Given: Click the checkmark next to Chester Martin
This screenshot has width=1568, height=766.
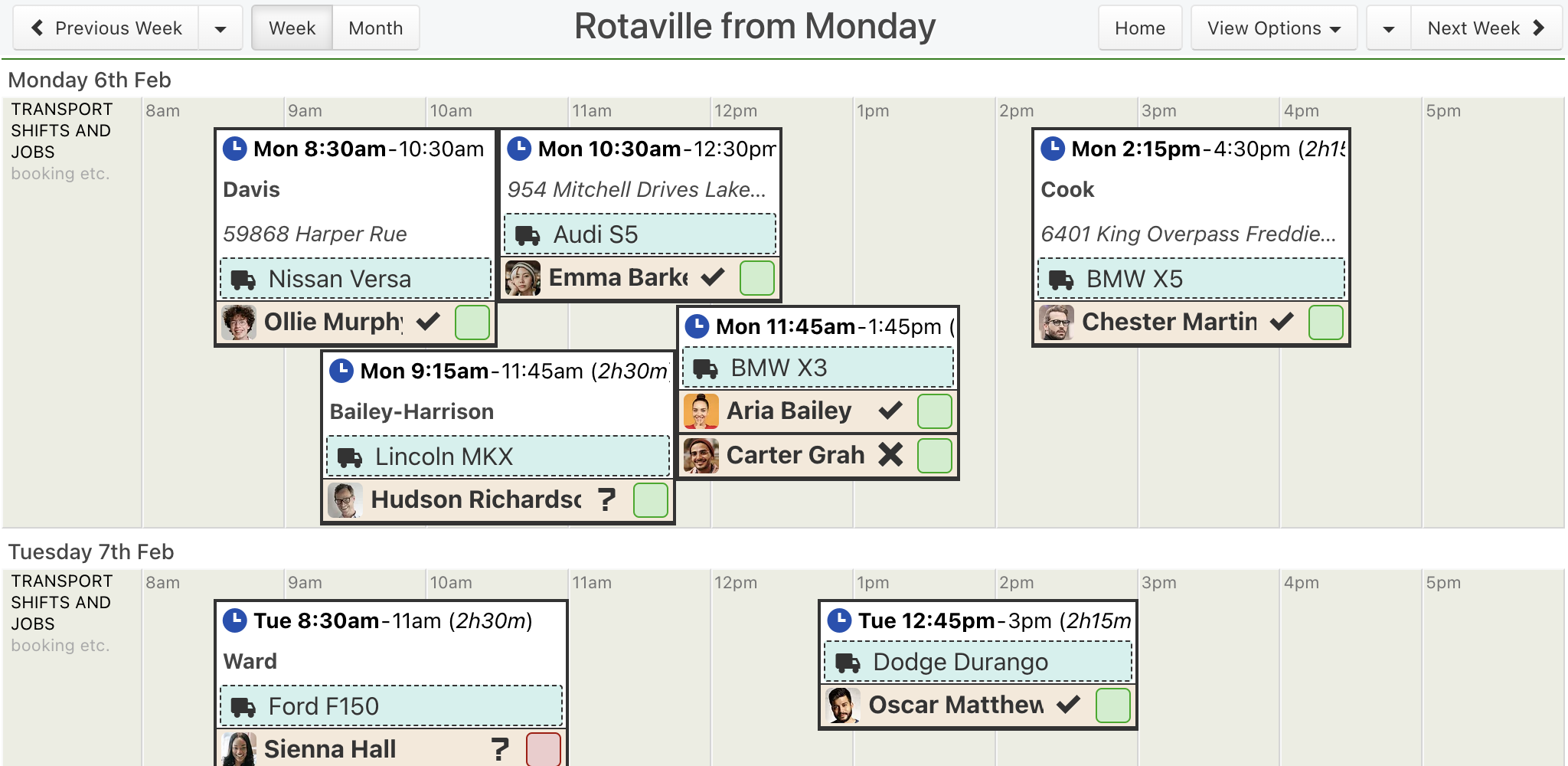Looking at the screenshot, I should pyautogui.click(x=1282, y=322).
